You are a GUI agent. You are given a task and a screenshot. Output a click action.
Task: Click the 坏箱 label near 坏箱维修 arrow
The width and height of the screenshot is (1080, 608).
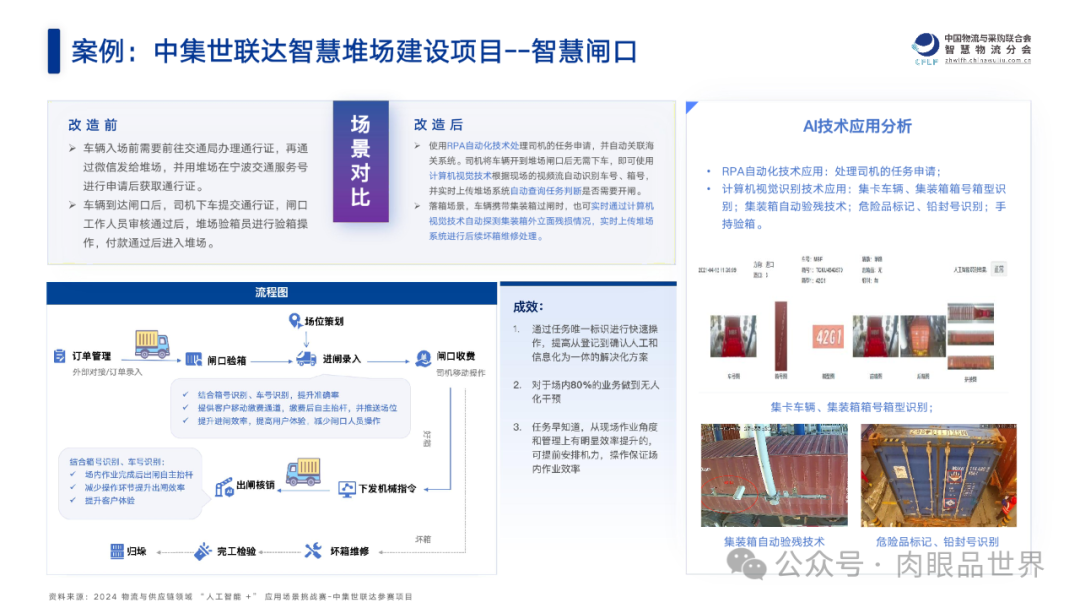coord(423,539)
